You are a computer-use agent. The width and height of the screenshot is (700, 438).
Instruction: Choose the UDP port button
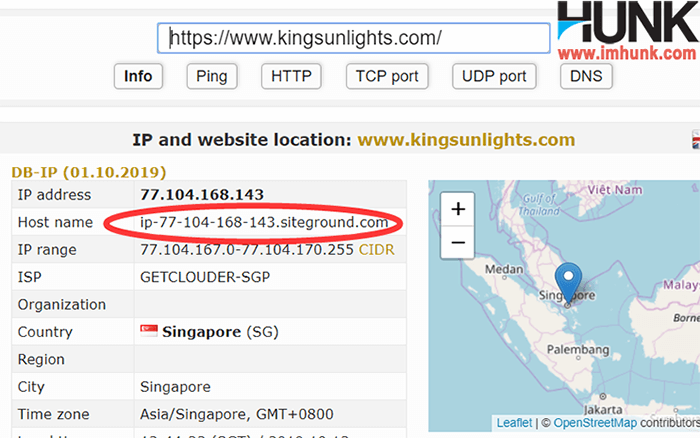pyautogui.click(x=494, y=76)
